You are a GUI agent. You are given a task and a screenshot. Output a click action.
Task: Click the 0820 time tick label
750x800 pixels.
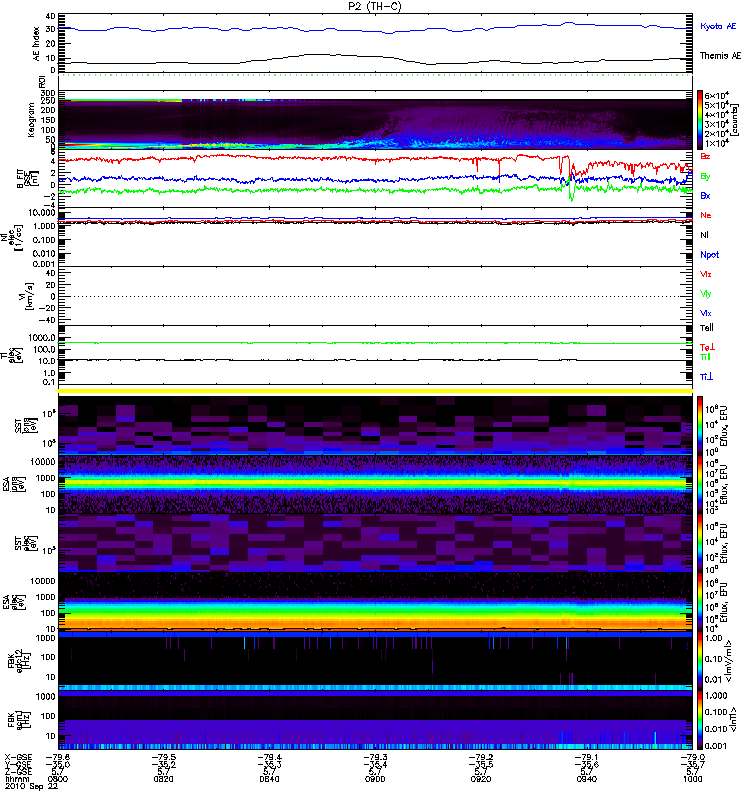[x=163, y=779]
